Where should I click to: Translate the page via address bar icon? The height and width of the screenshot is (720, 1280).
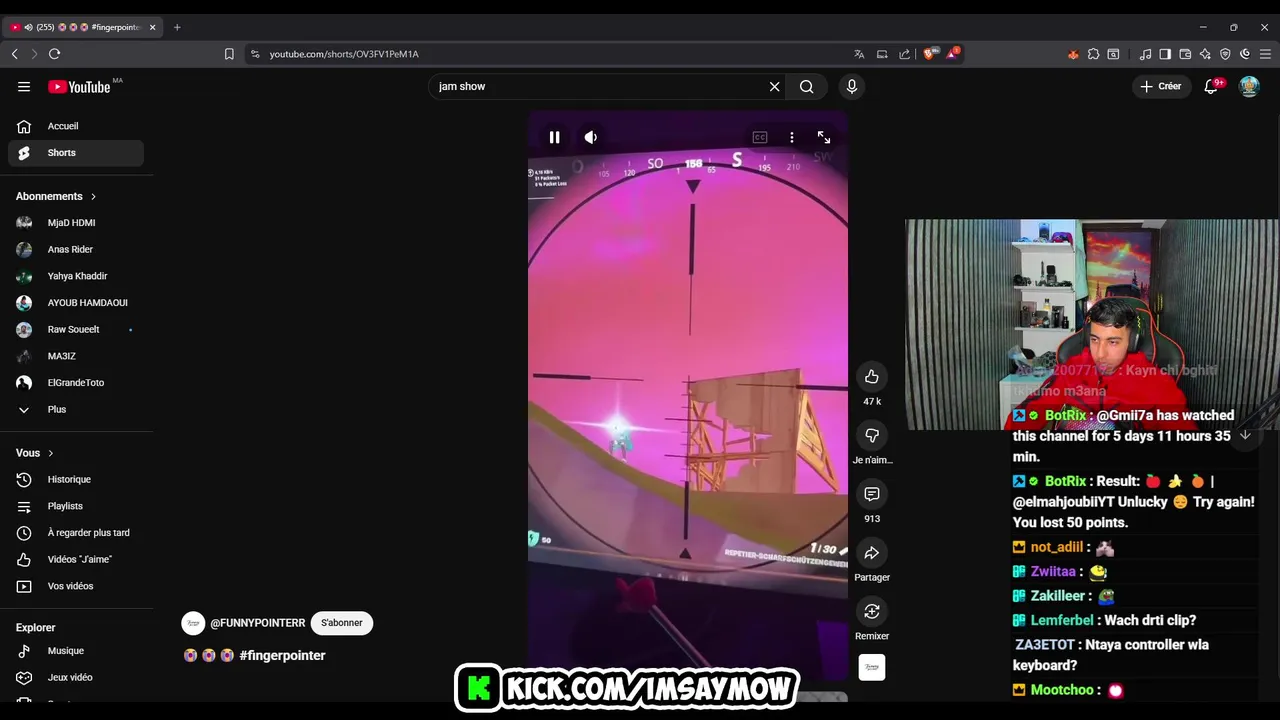[x=859, y=54]
